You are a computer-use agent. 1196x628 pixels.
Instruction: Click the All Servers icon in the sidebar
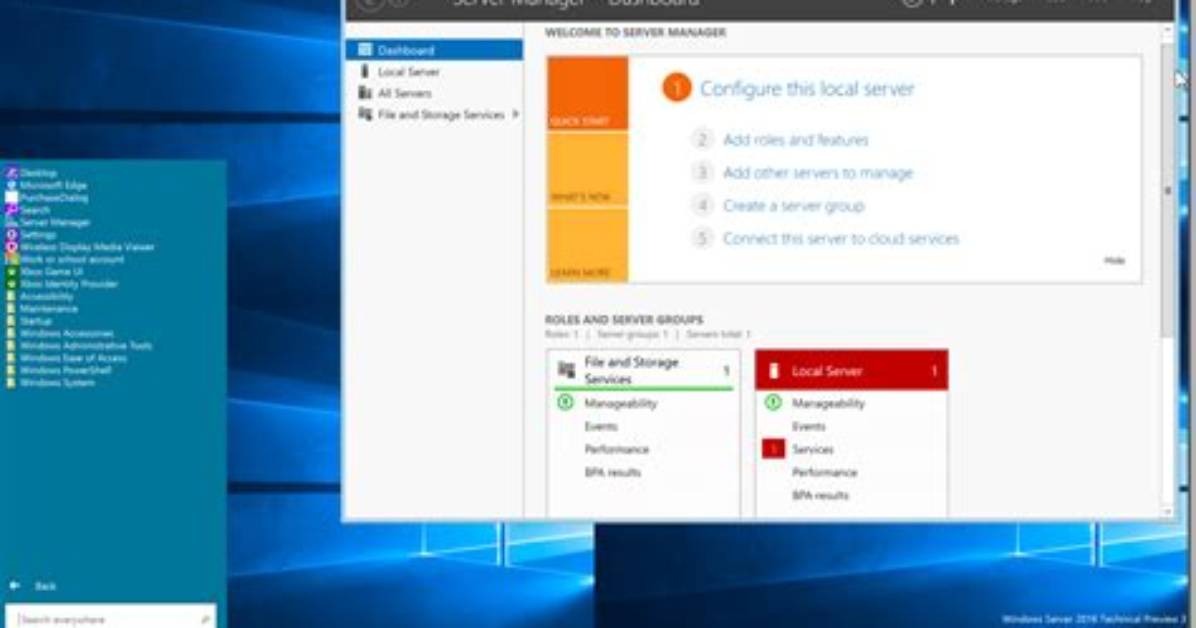(365, 92)
